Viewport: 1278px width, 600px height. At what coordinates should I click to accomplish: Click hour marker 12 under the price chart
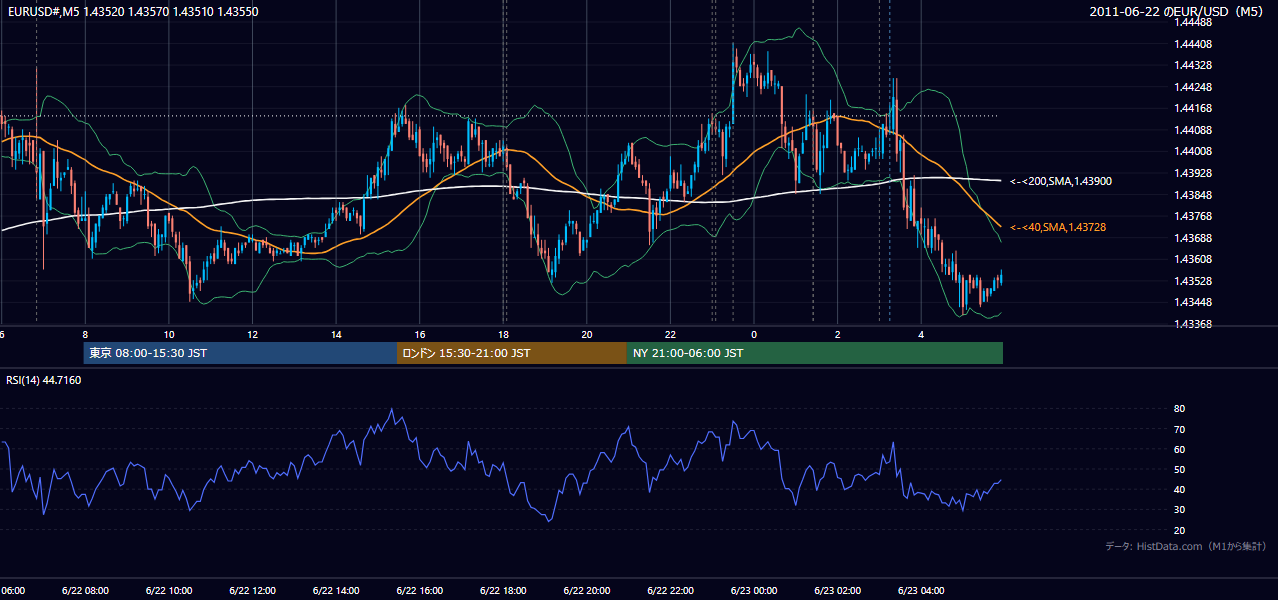point(253,334)
